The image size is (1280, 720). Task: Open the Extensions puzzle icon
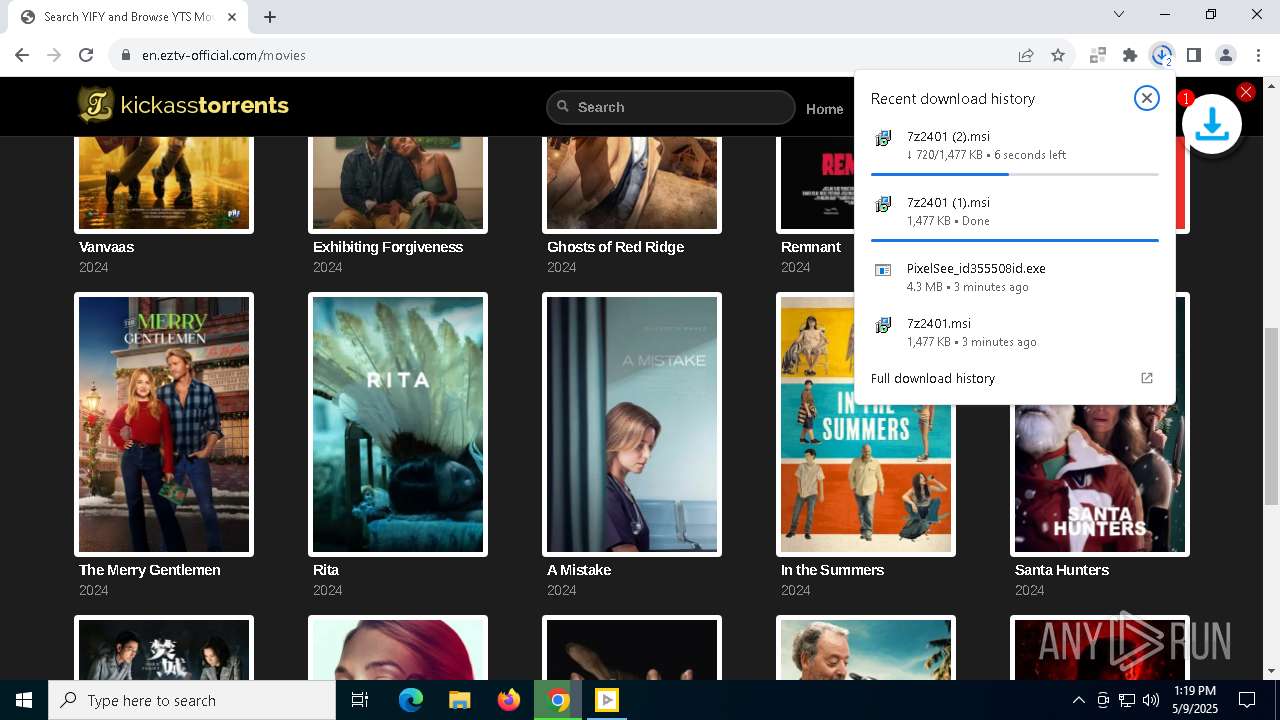1130,56
